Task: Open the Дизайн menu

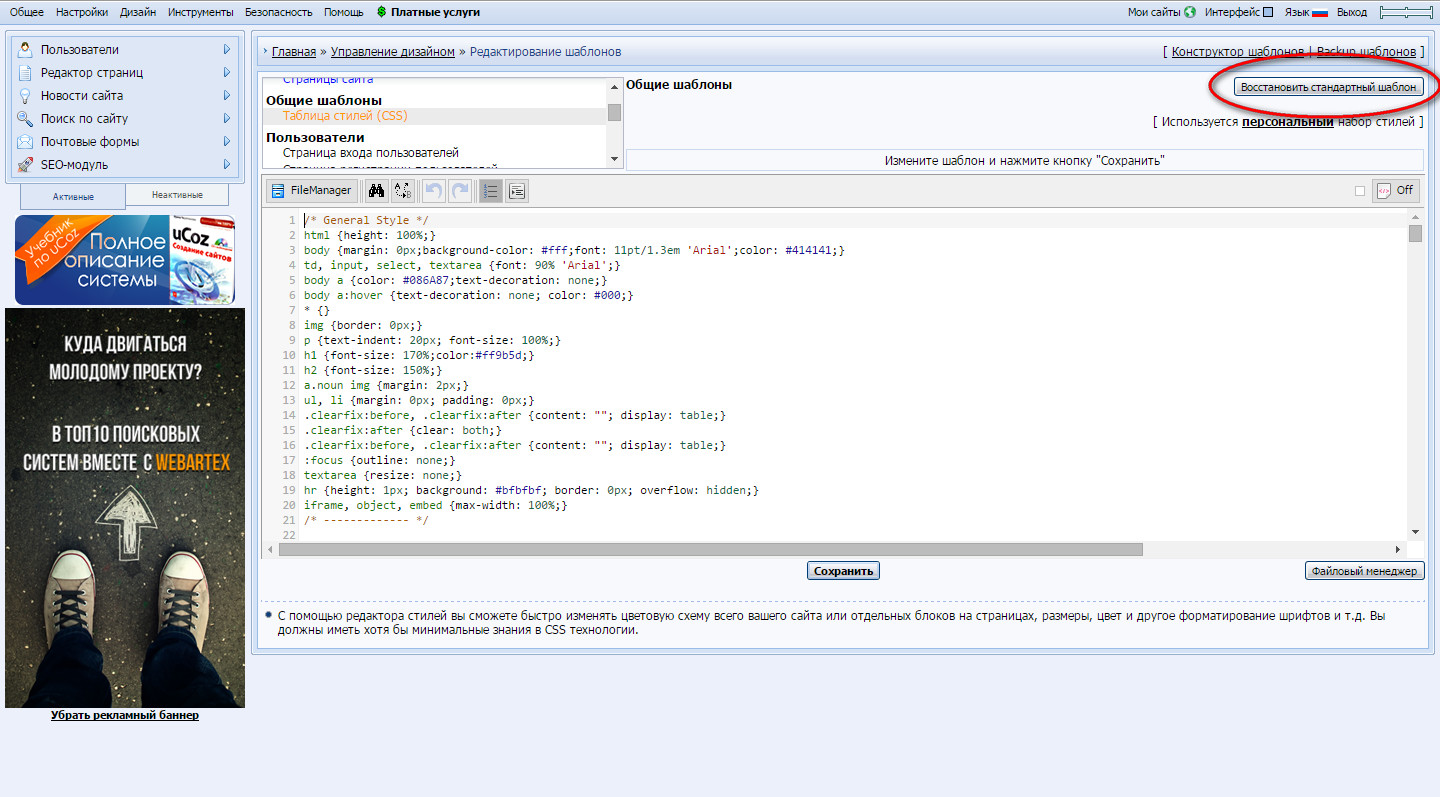Action: (138, 12)
